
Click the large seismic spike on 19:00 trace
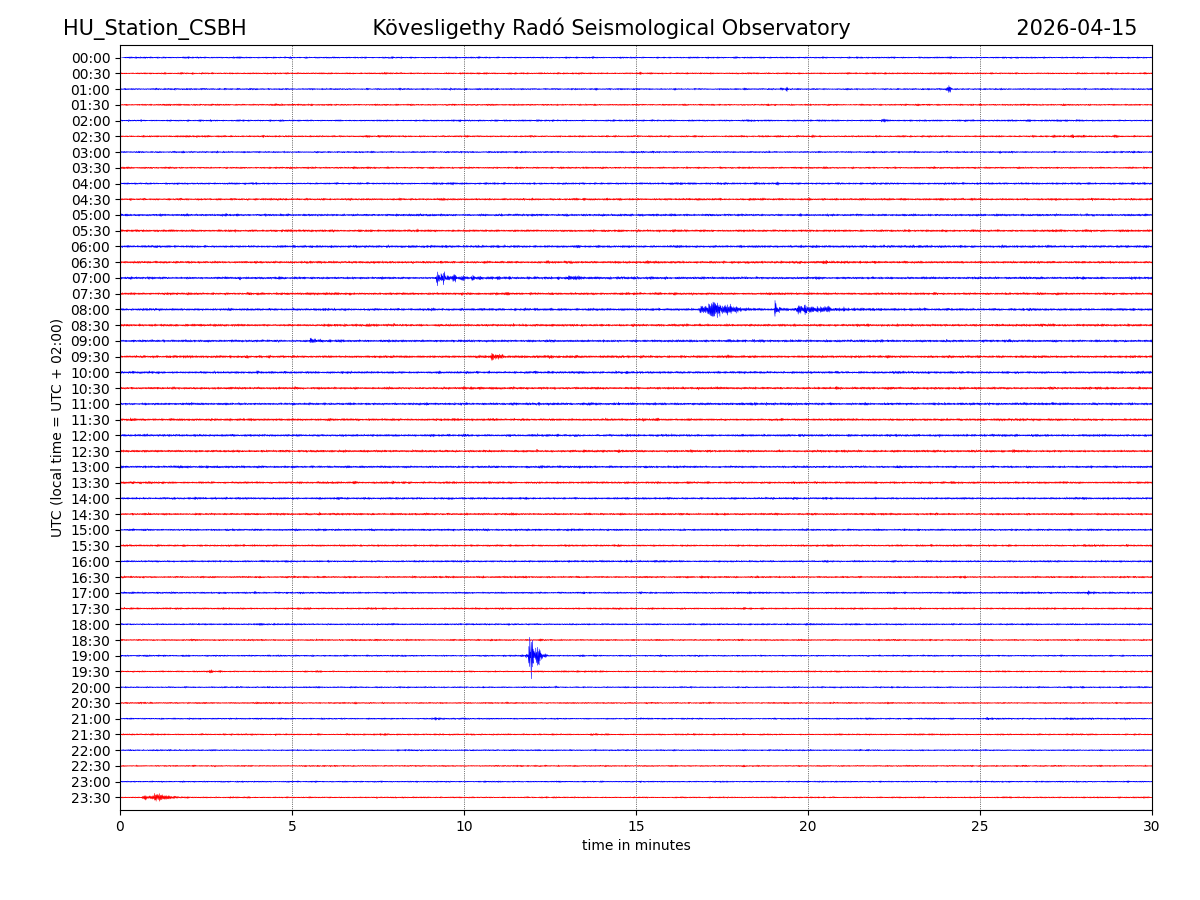coord(532,656)
